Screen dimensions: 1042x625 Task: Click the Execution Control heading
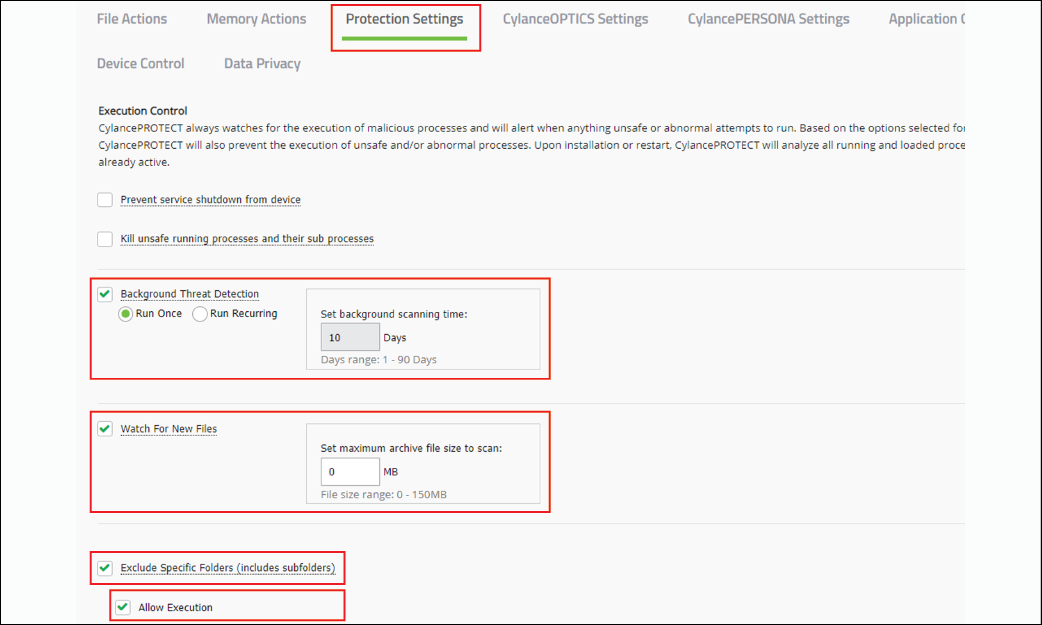[x=143, y=111]
